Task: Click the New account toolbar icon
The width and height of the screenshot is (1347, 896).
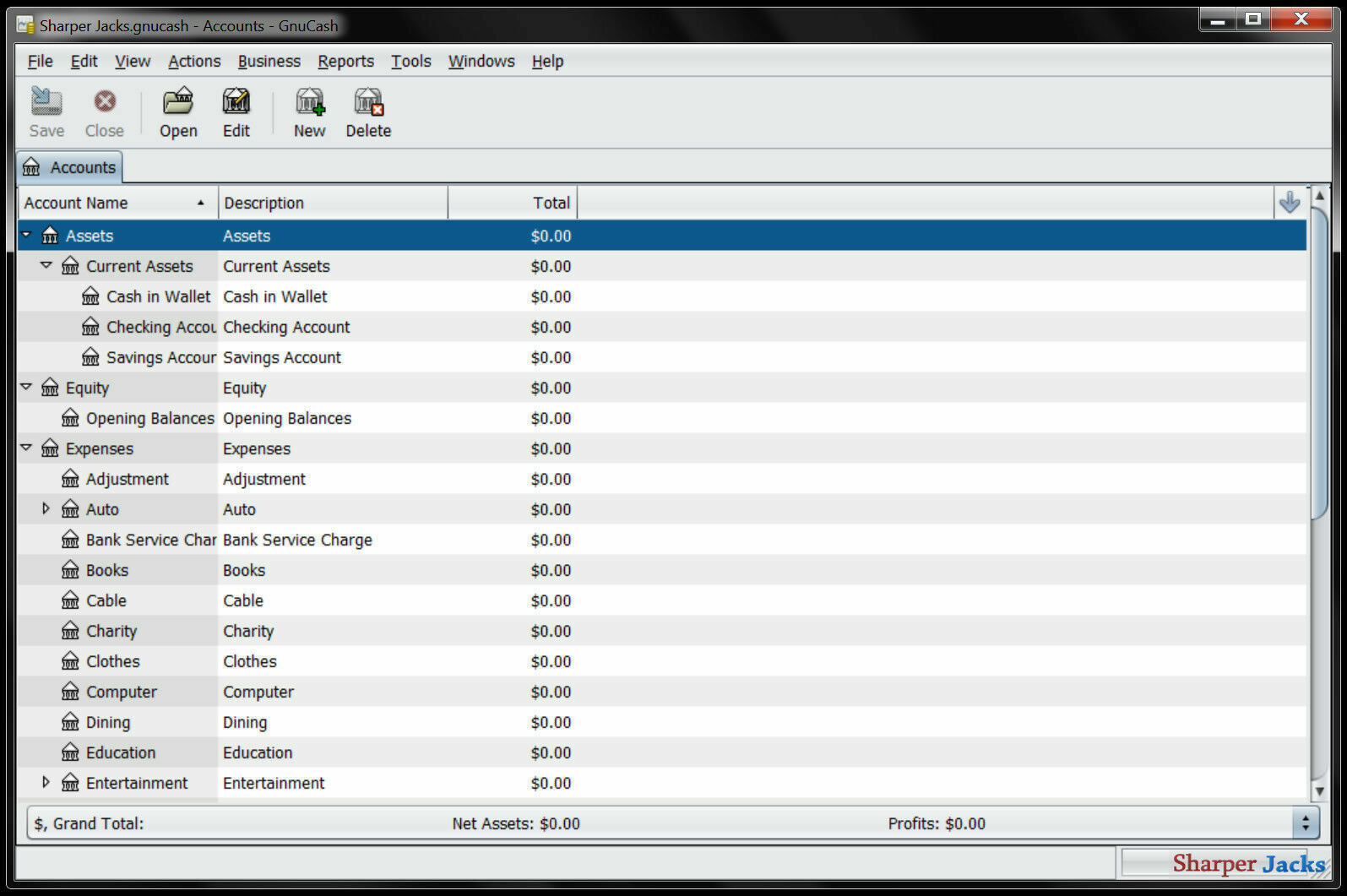Action: (310, 102)
